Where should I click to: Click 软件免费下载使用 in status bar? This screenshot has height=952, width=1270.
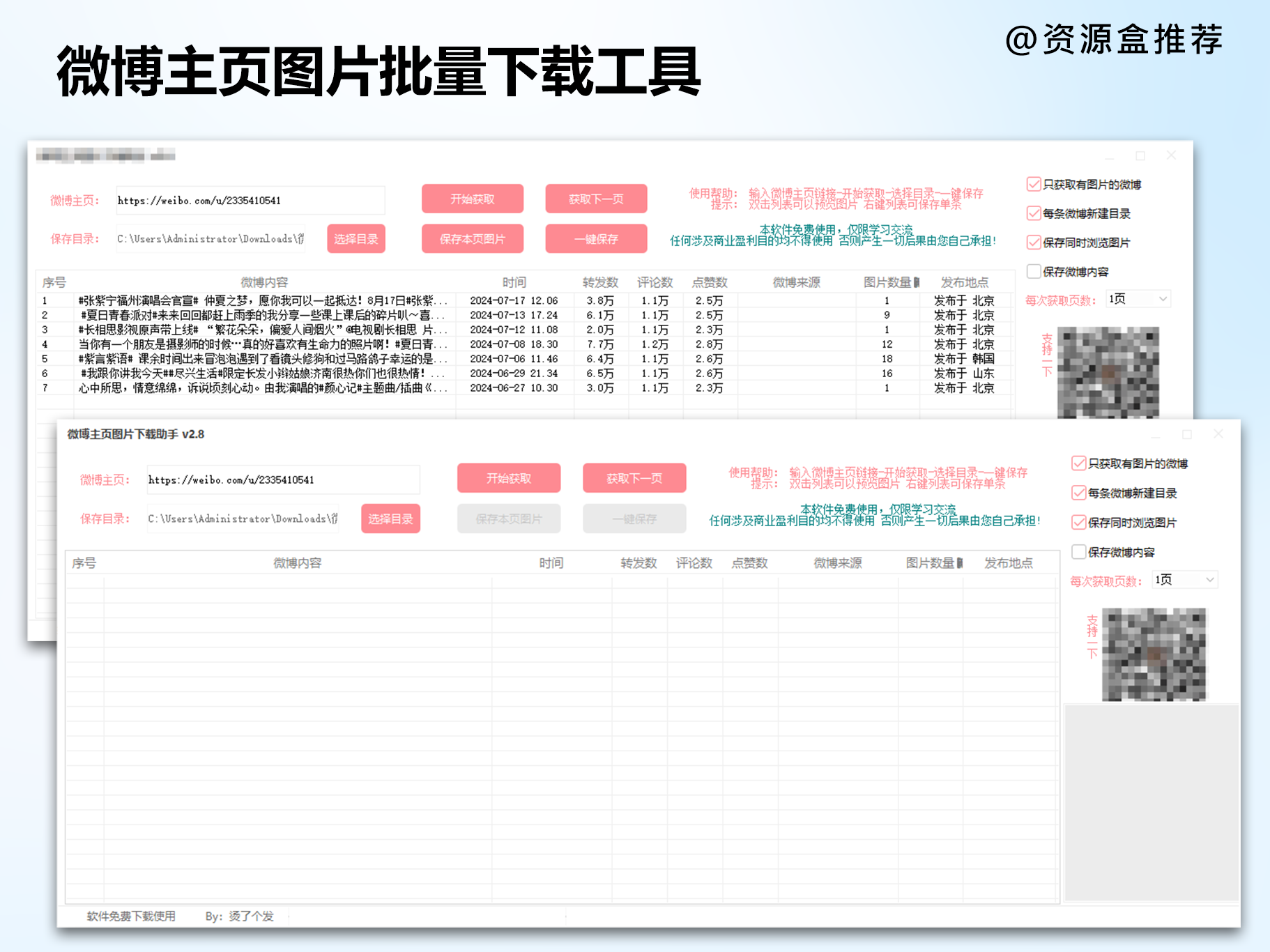click(131, 916)
